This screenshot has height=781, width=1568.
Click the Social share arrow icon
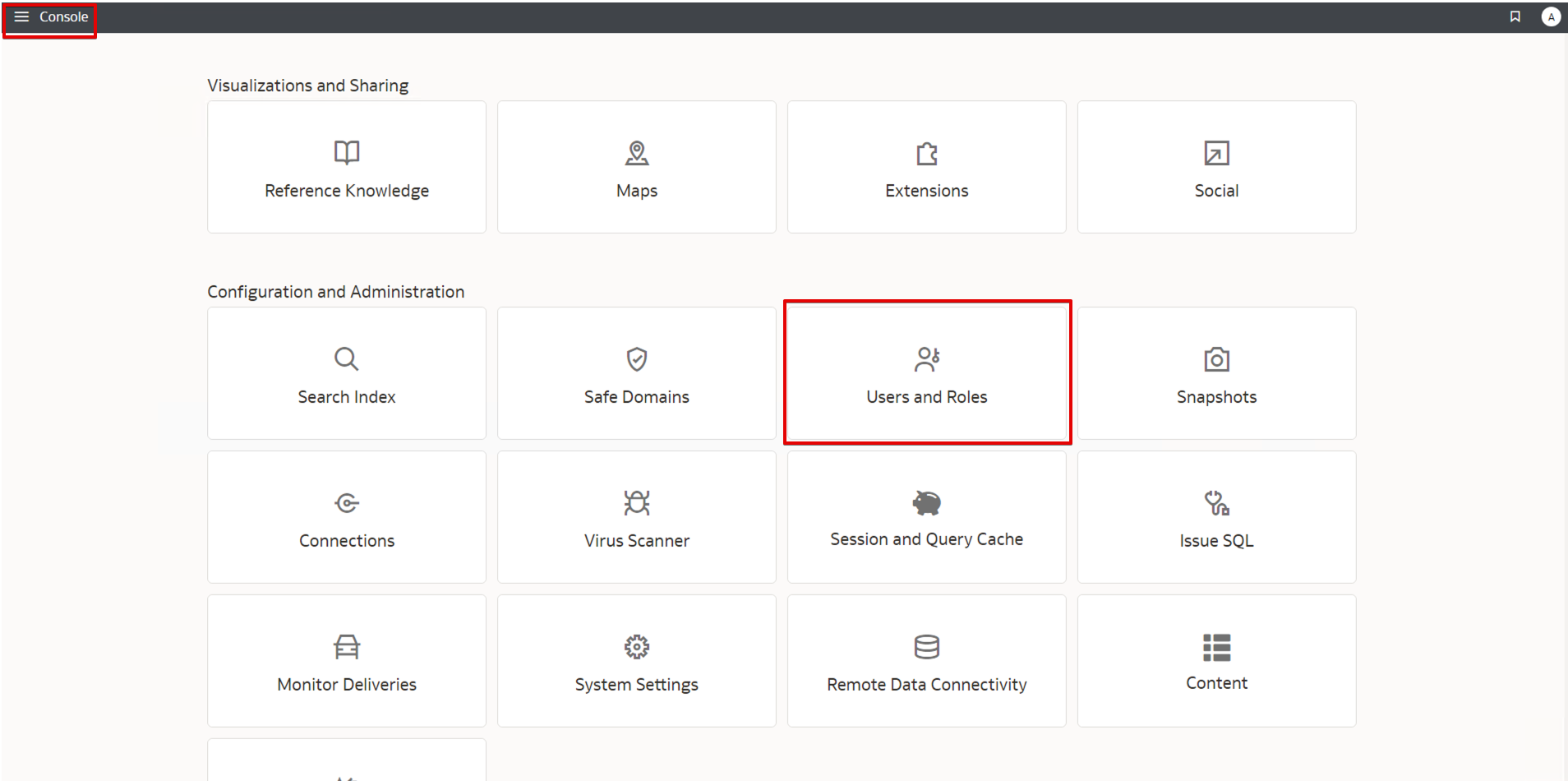1216,153
